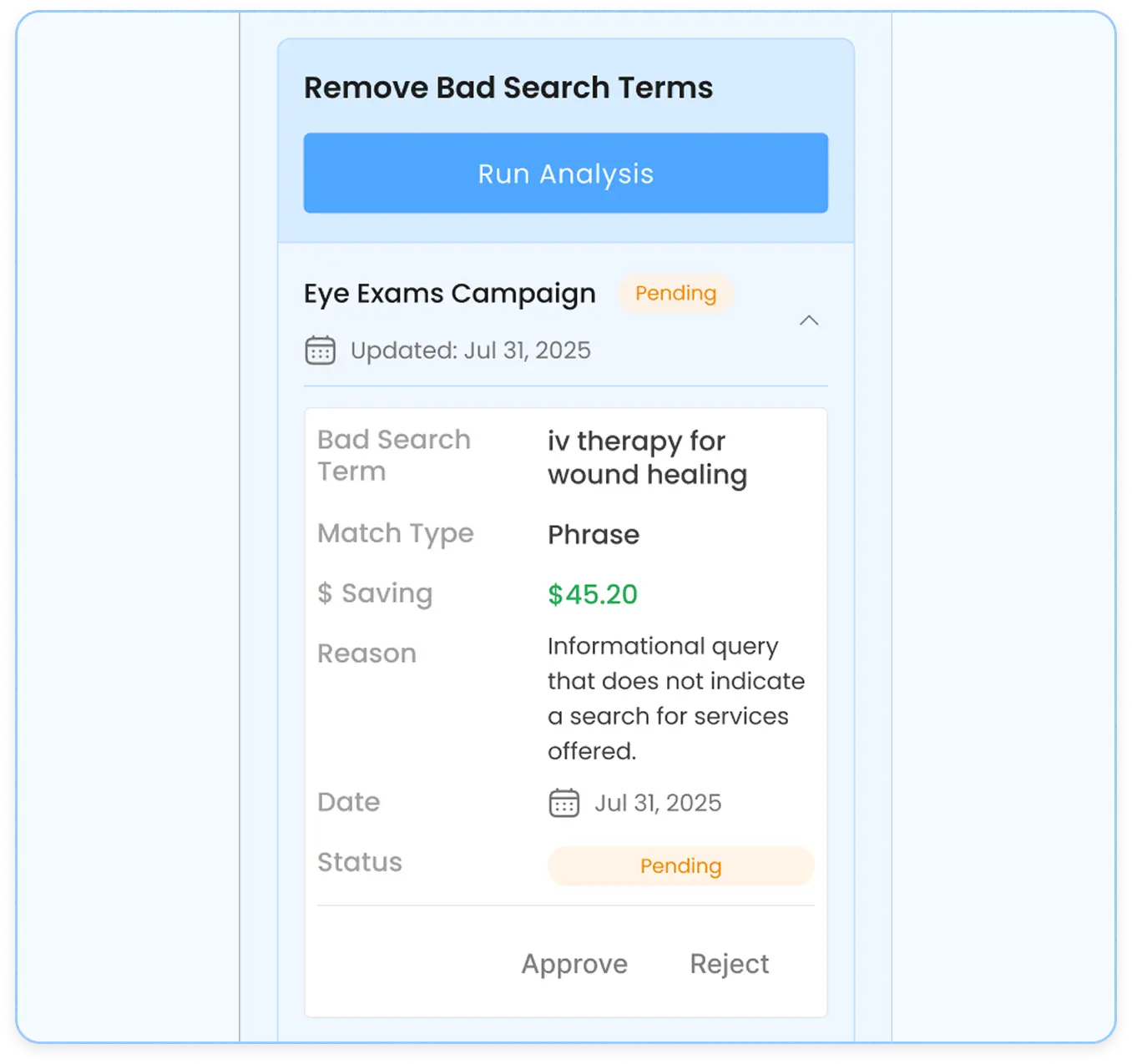
Task: Click the Status row label
Action: (x=359, y=862)
